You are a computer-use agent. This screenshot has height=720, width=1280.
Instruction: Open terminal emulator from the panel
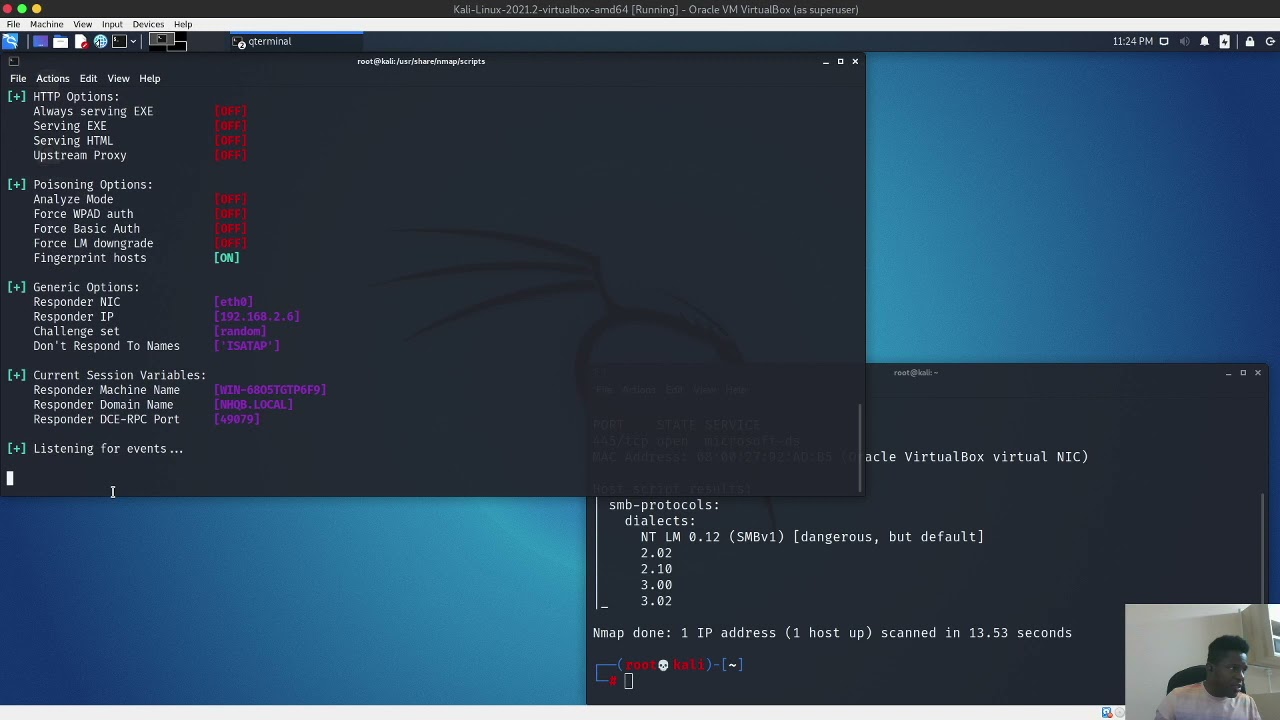[119, 41]
